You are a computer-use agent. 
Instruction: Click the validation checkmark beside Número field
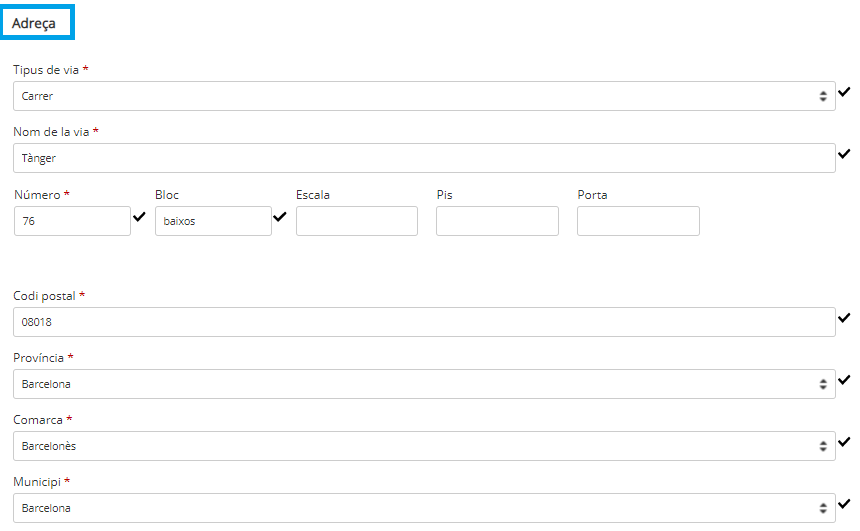pos(139,216)
